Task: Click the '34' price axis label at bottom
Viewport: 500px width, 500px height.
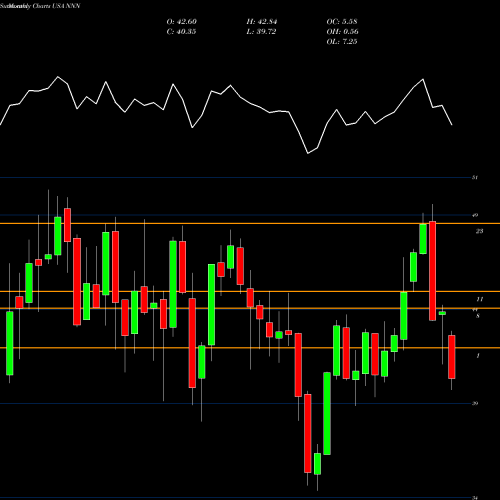Action: click(475, 498)
